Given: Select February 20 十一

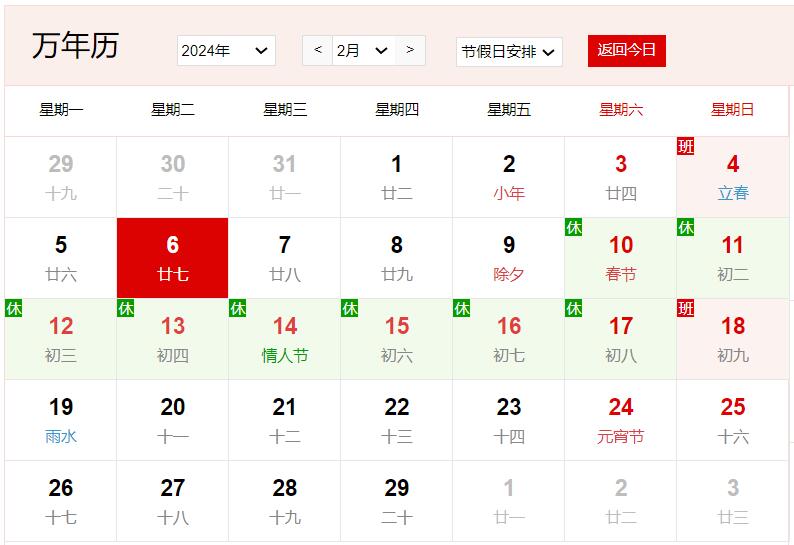Looking at the screenshot, I should (x=173, y=420).
